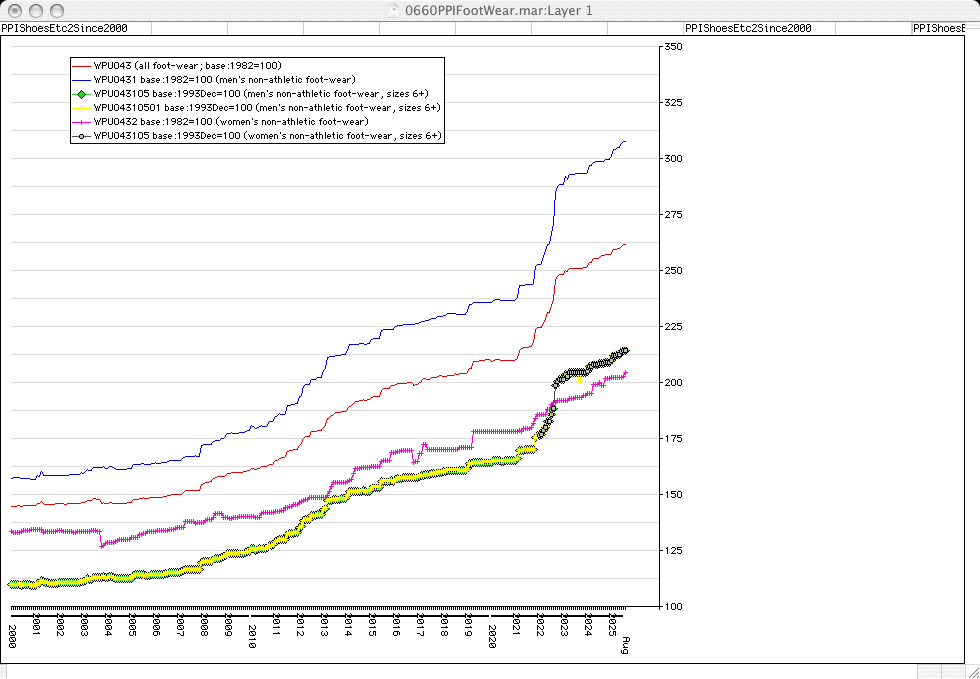Select the middle PPIShoesEtc2Since2000 column header
Viewport: 980px width, 679px height.
[746, 28]
